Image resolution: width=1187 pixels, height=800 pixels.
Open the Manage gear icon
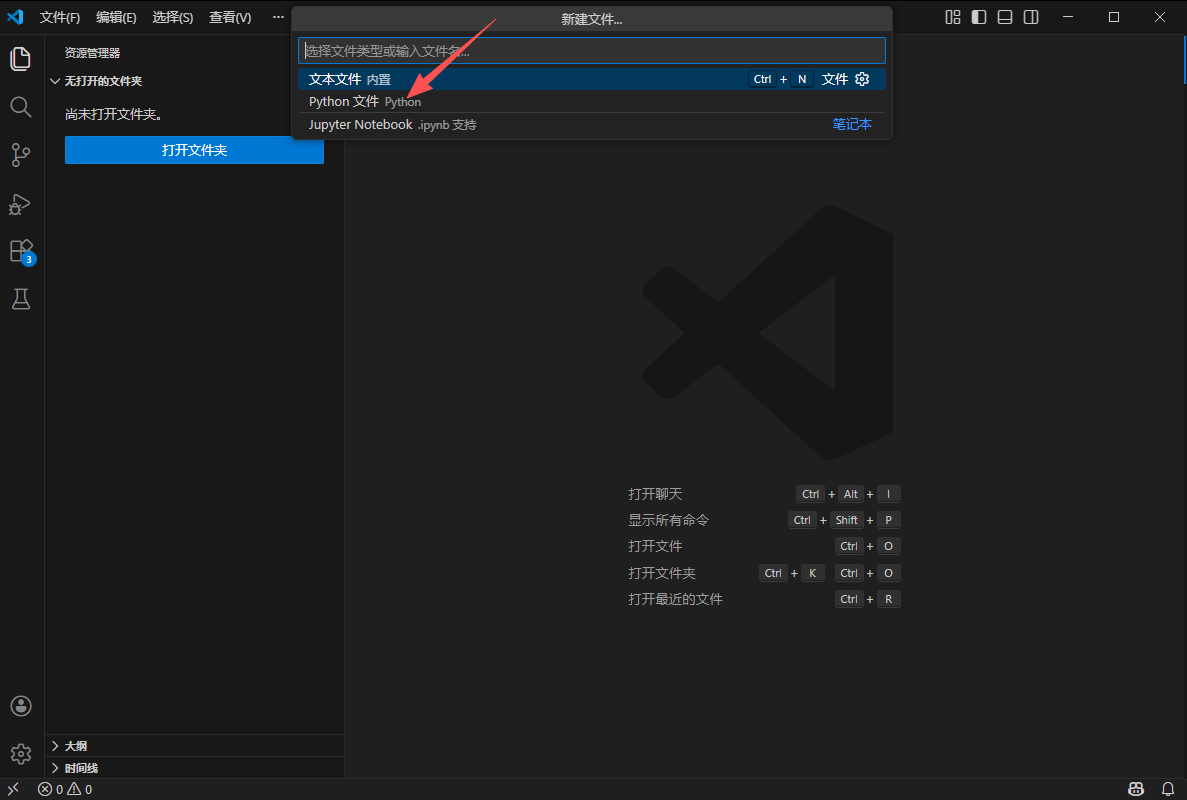(21, 753)
